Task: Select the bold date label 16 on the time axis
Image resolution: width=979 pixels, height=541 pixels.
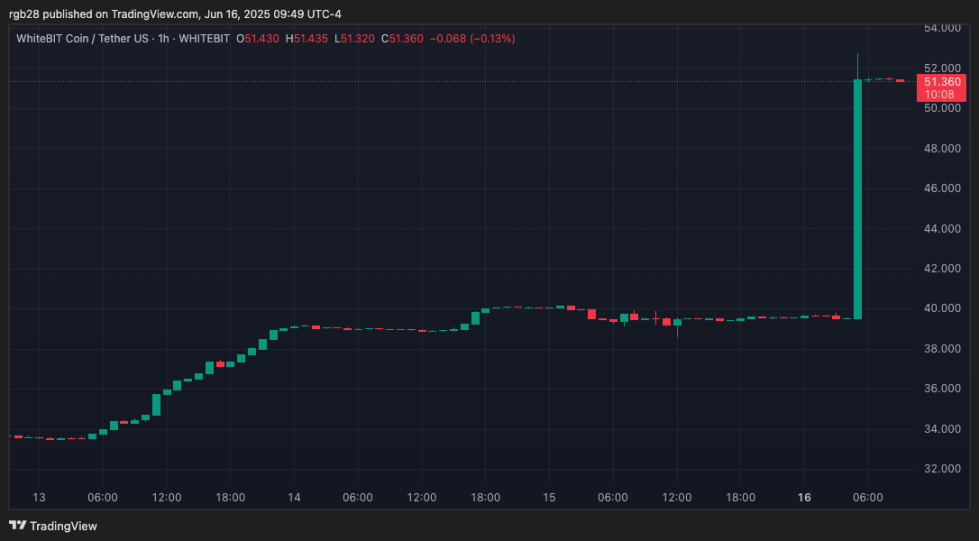Action: pyautogui.click(x=804, y=497)
